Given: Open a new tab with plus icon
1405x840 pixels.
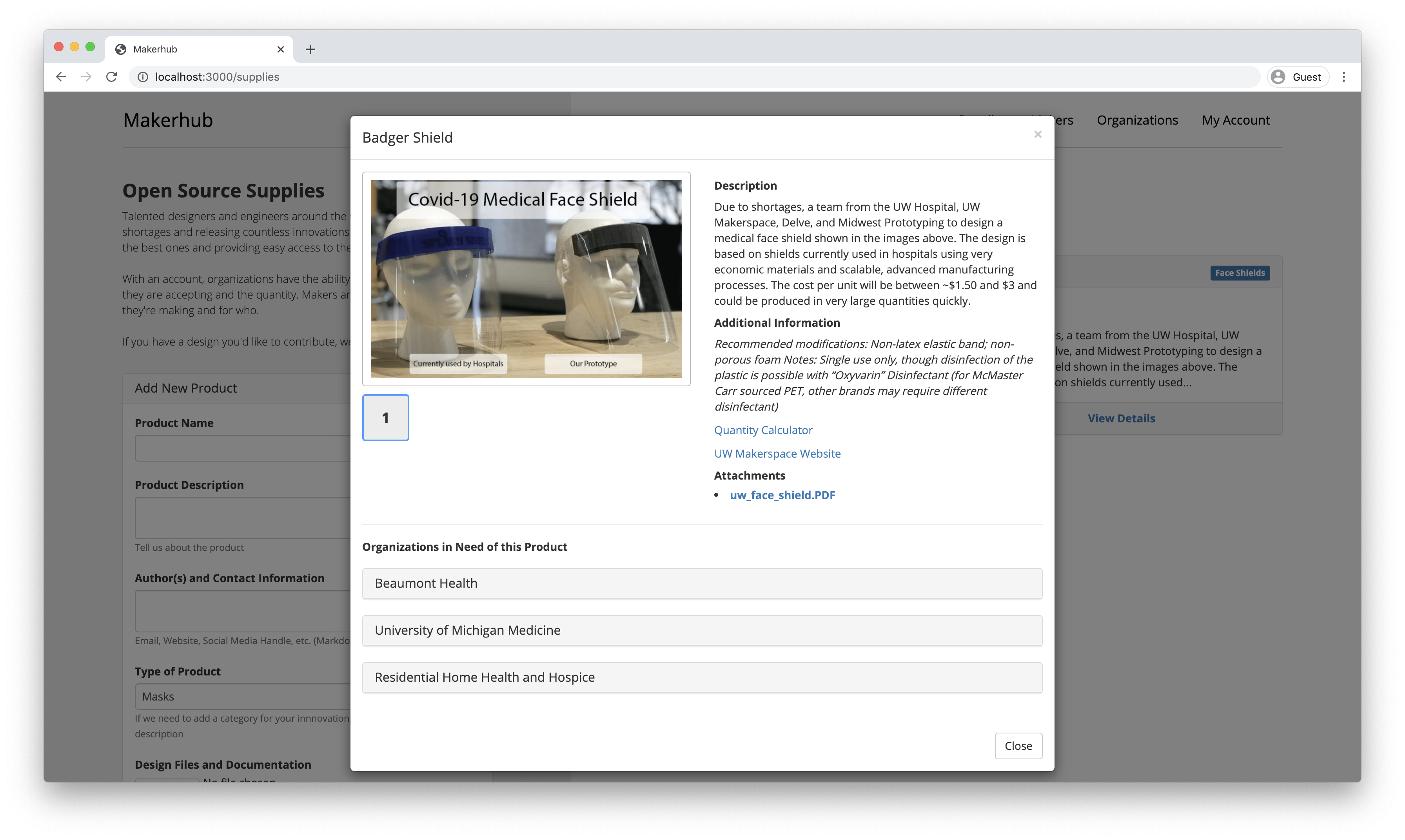Looking at the screenshot, I should tap(310, 49).
